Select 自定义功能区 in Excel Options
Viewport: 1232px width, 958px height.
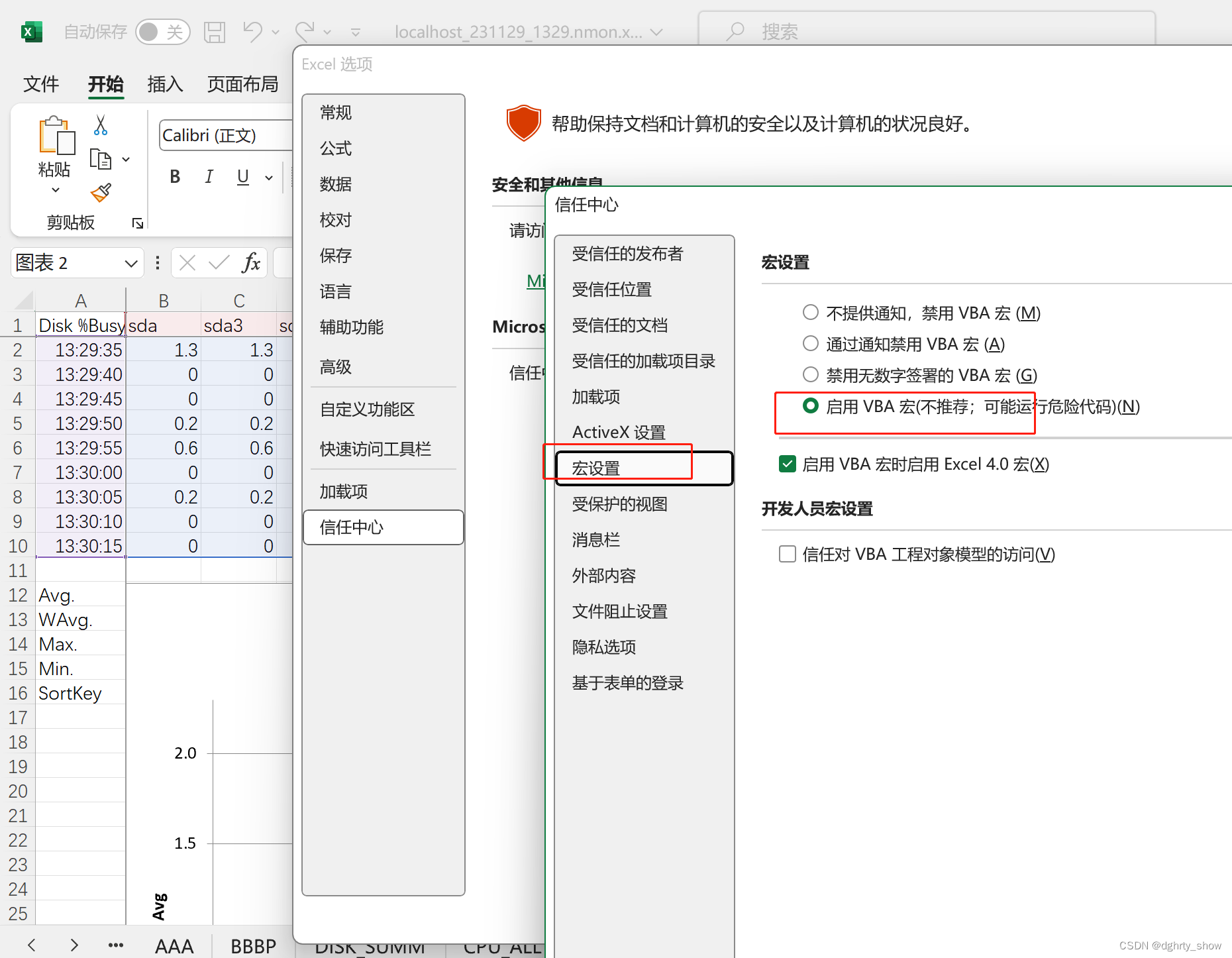click(384, 409)
